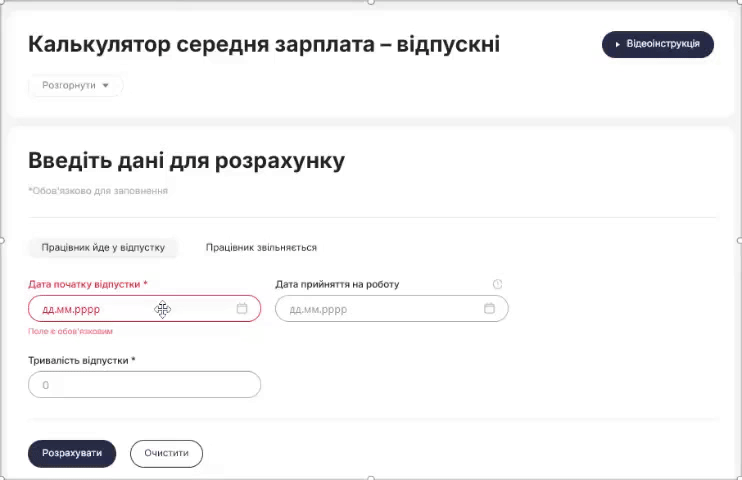Focus the Дата початку відпустки date field
This screenshot has height=480, width=742.
pos(144,309)
